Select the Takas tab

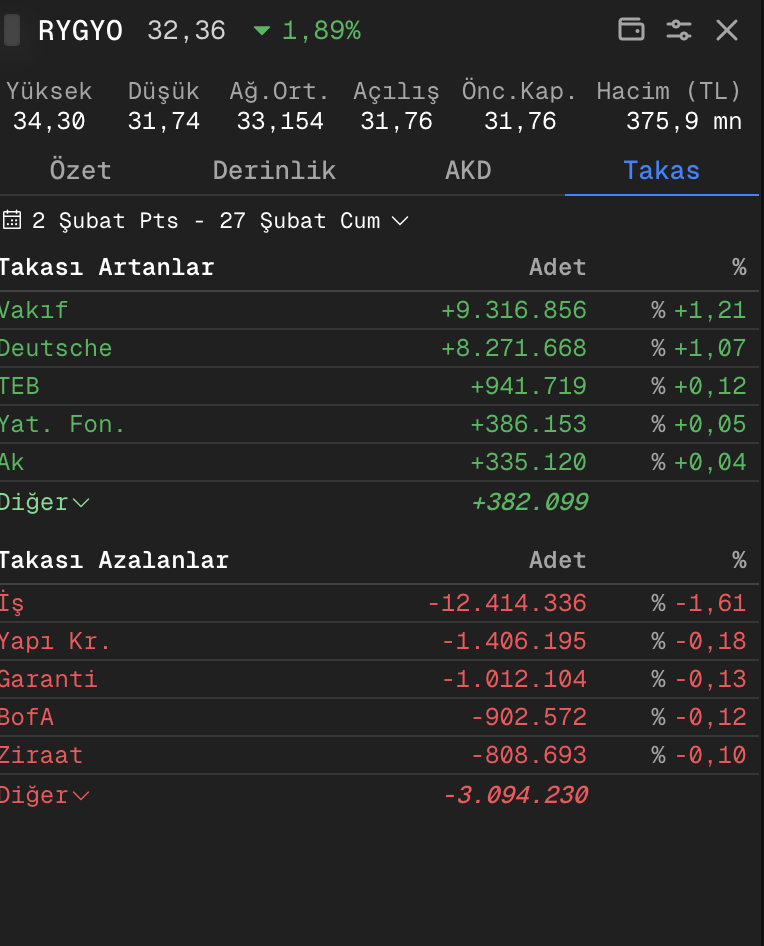pyautogui.click(x=661, y=170)
